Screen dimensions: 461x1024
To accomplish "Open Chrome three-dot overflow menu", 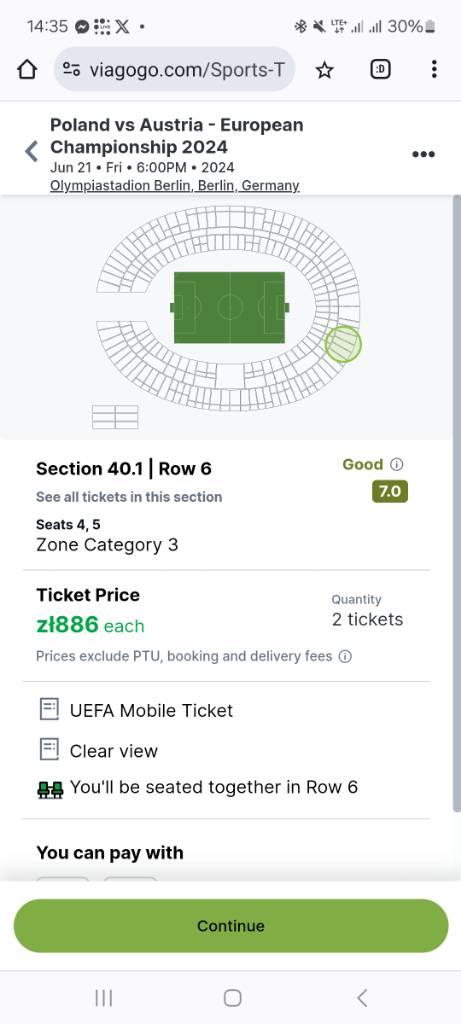I will coord(434,69).
